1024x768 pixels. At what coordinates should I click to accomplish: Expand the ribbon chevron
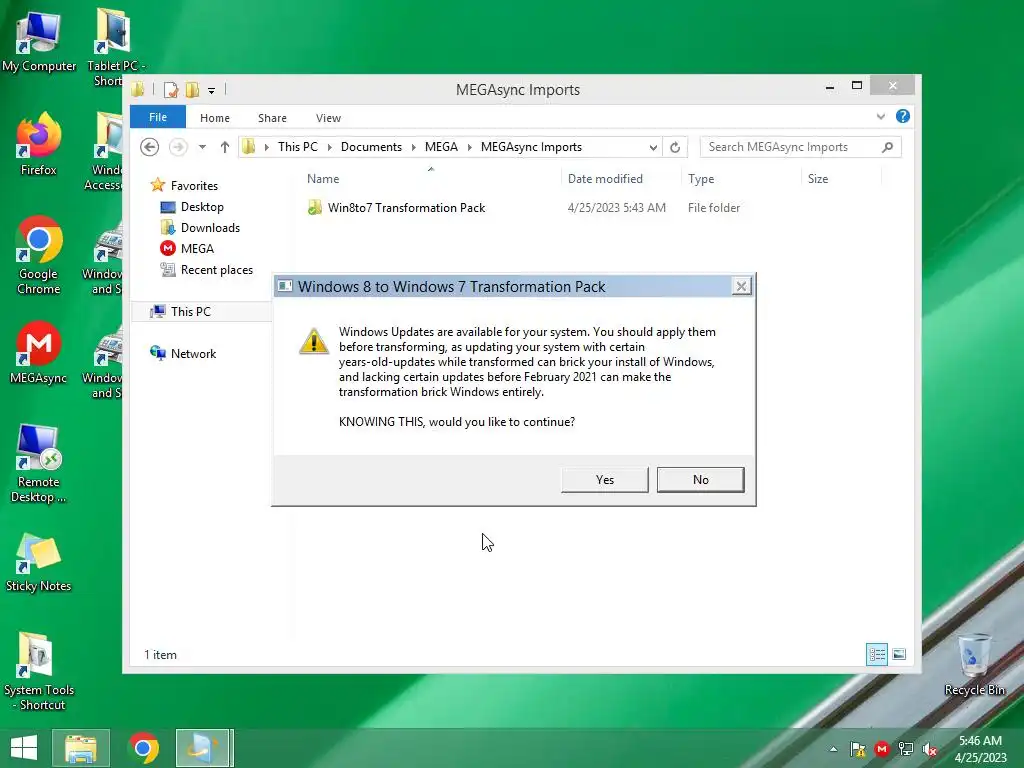881,116
